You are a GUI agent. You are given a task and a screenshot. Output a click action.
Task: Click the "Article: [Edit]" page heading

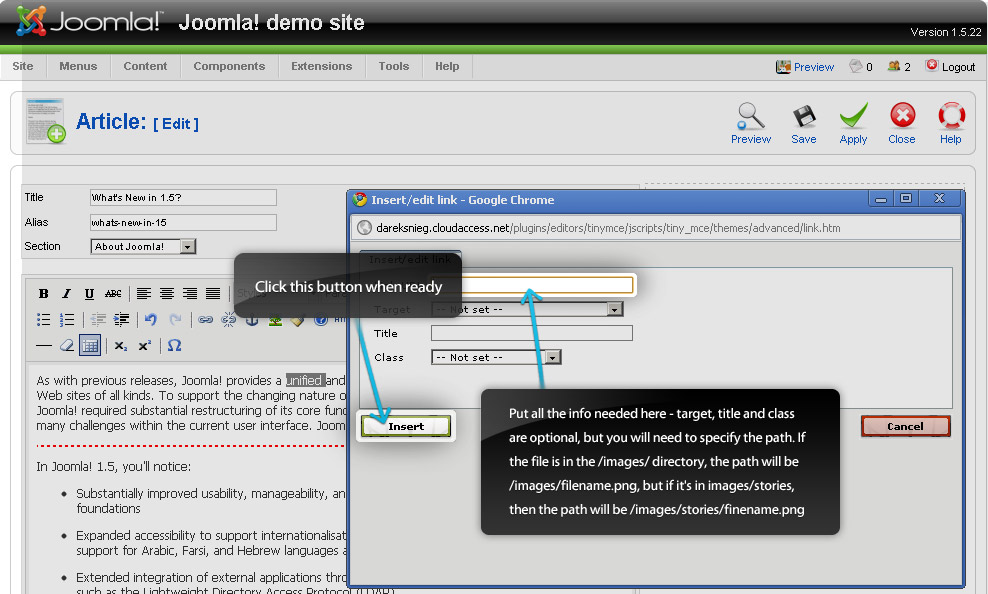(x=137, y=122)
